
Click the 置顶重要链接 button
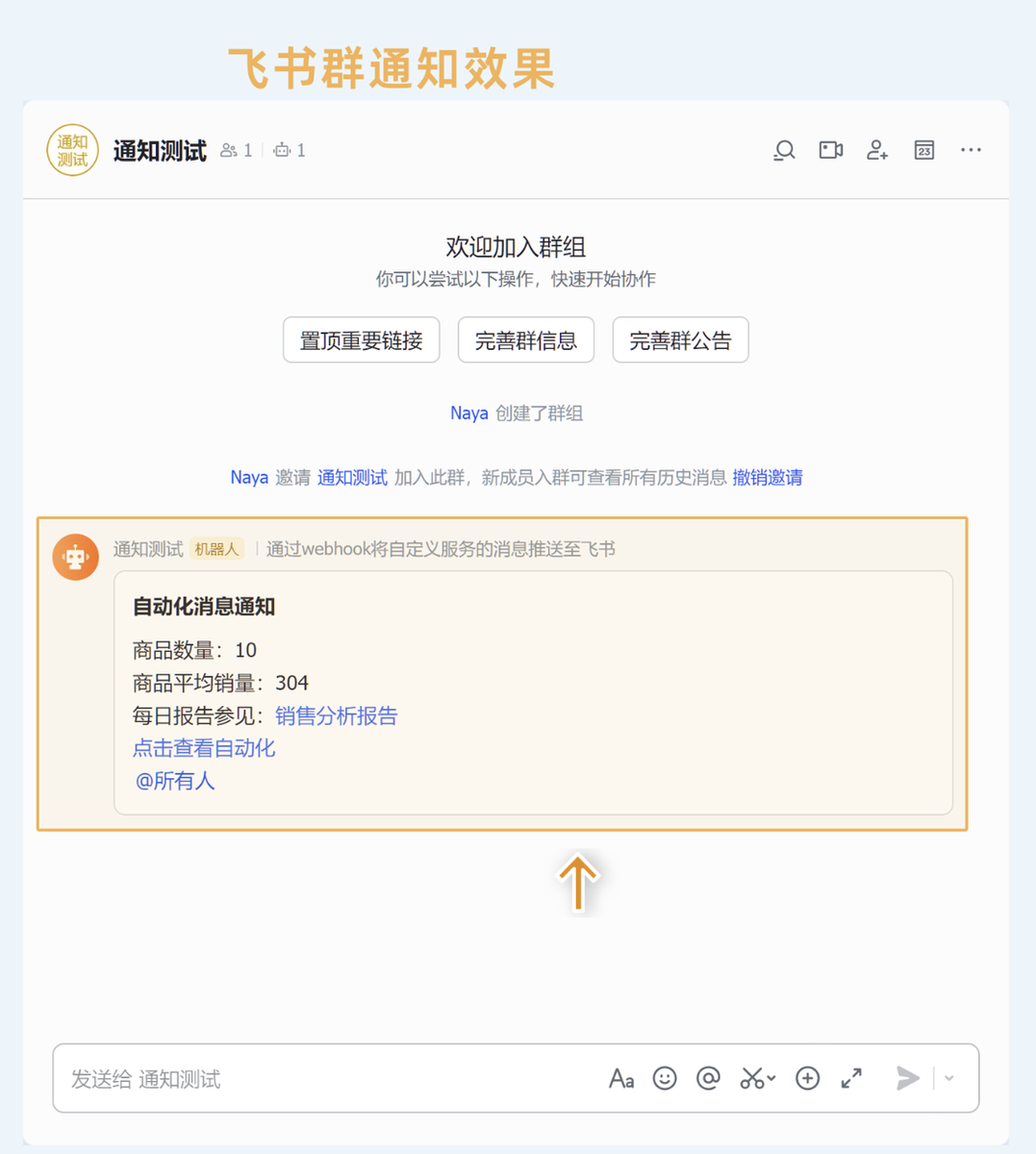pyautogui.click(x=361, y=340)
